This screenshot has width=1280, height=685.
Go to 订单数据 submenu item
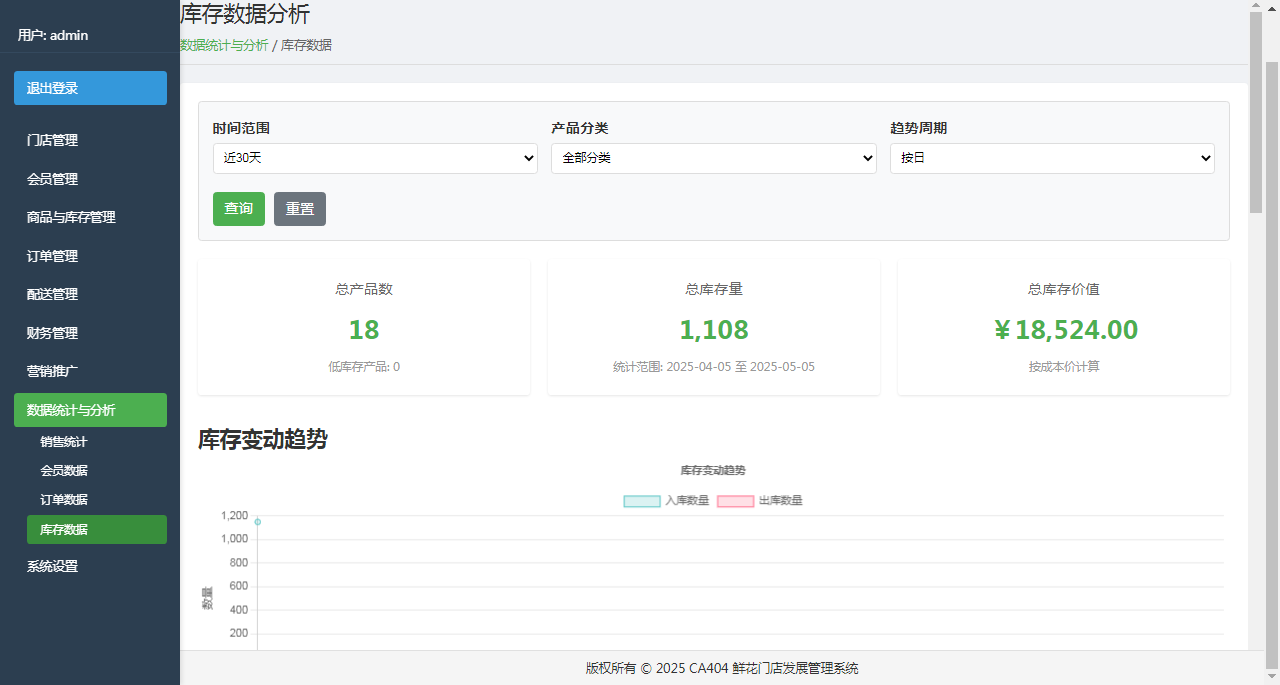click(97, 500)
